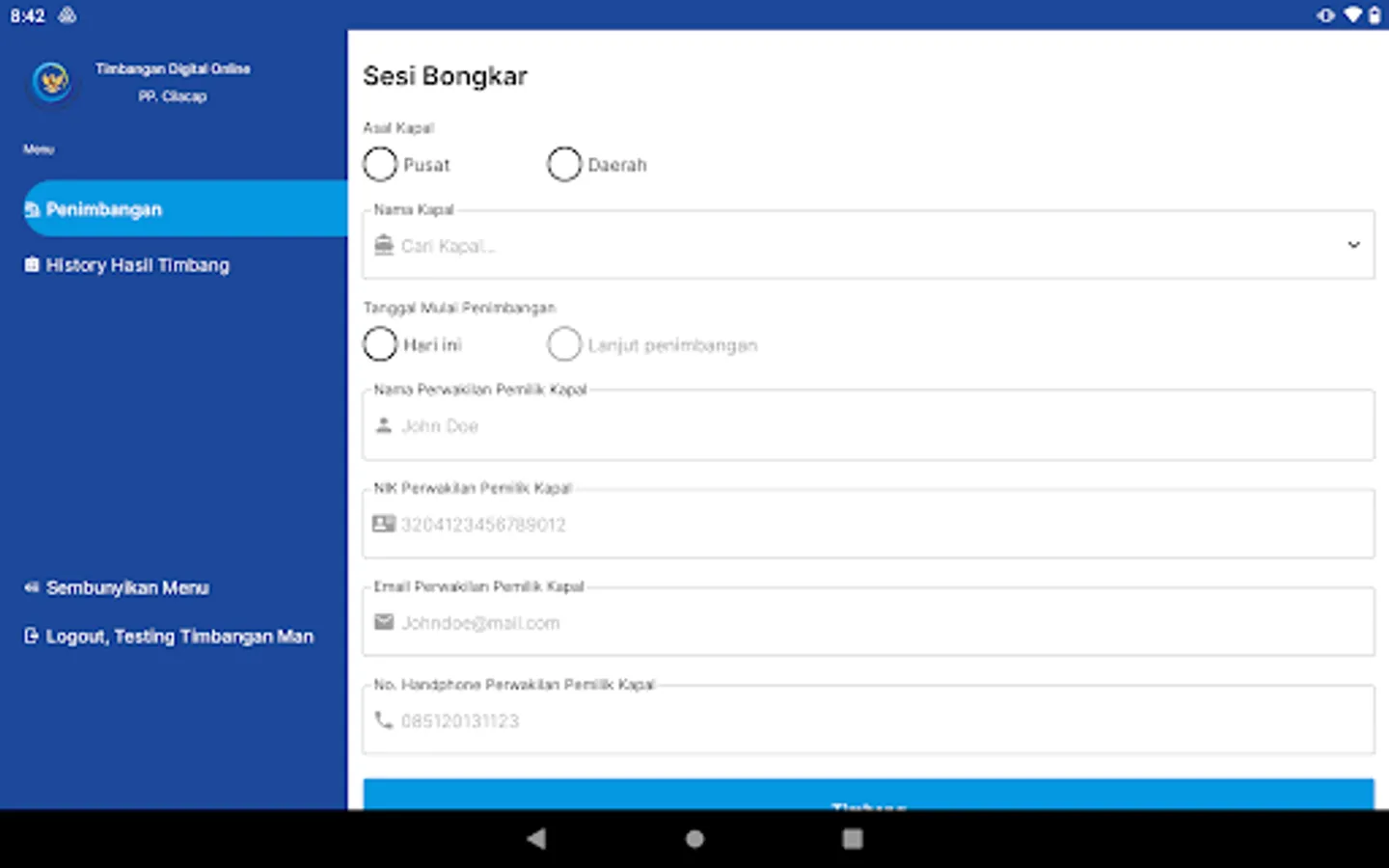Tap the Android back navigation button
Image resolution: width=1389 pixels, height=868 pixels.
536,839
